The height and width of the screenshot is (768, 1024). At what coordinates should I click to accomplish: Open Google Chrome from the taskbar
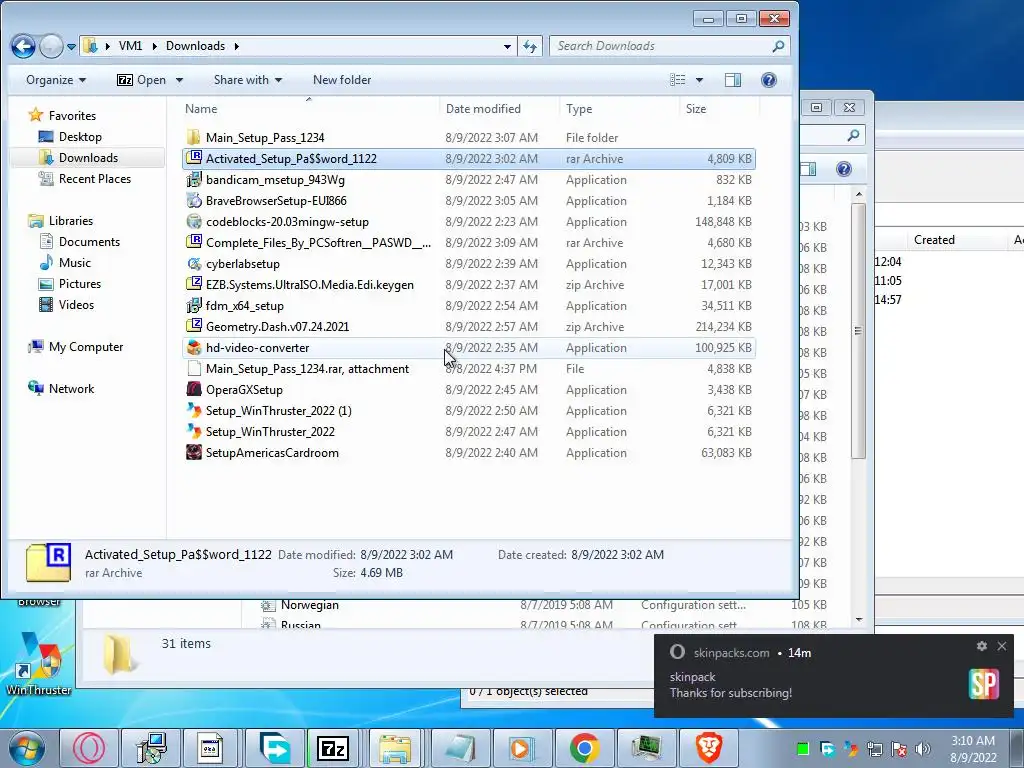pos(584,748)
